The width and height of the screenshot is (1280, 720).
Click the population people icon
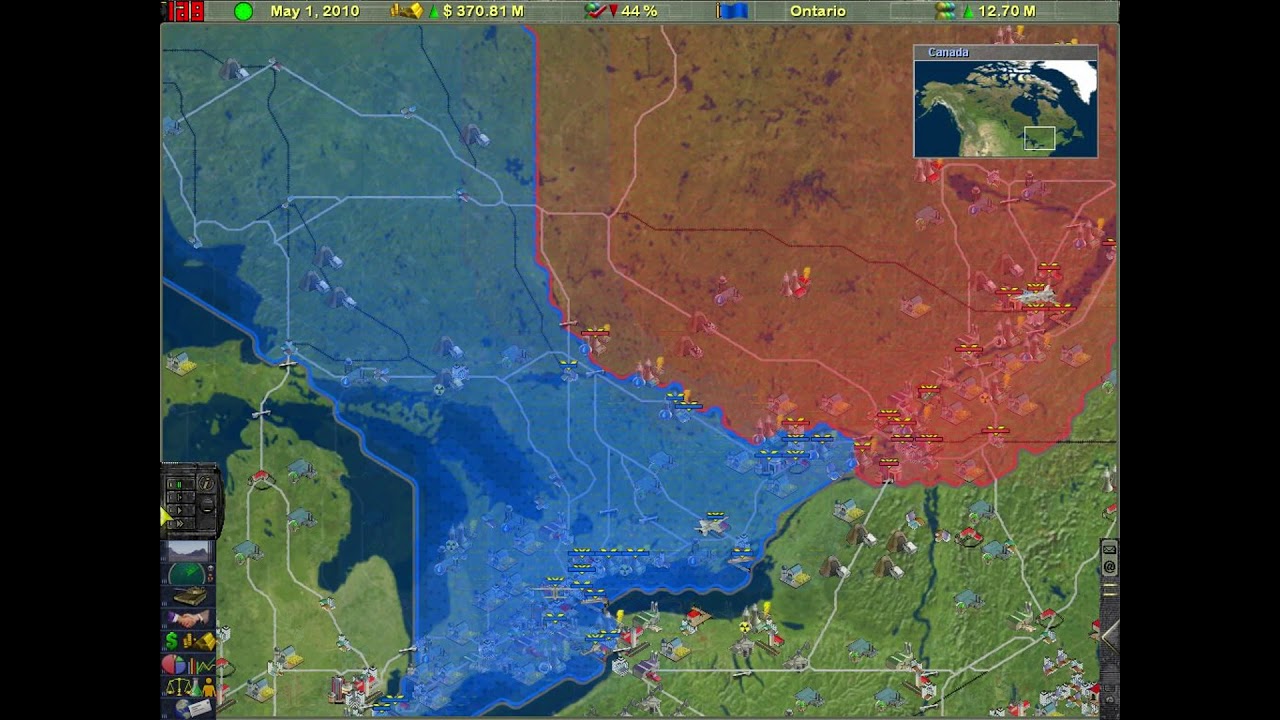tap(945, 11)
